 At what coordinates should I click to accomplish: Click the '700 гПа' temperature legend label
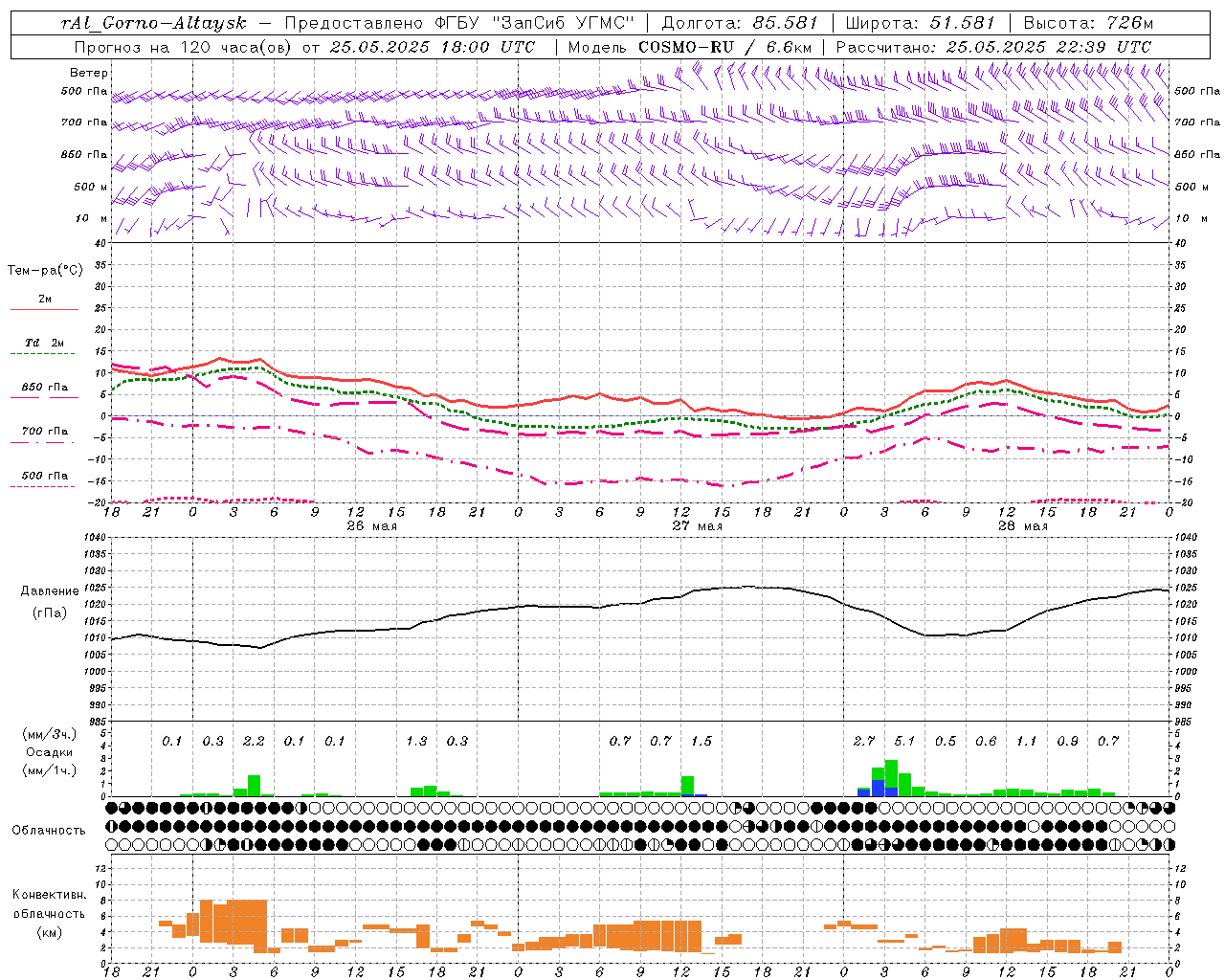click(x=44, y=432)
